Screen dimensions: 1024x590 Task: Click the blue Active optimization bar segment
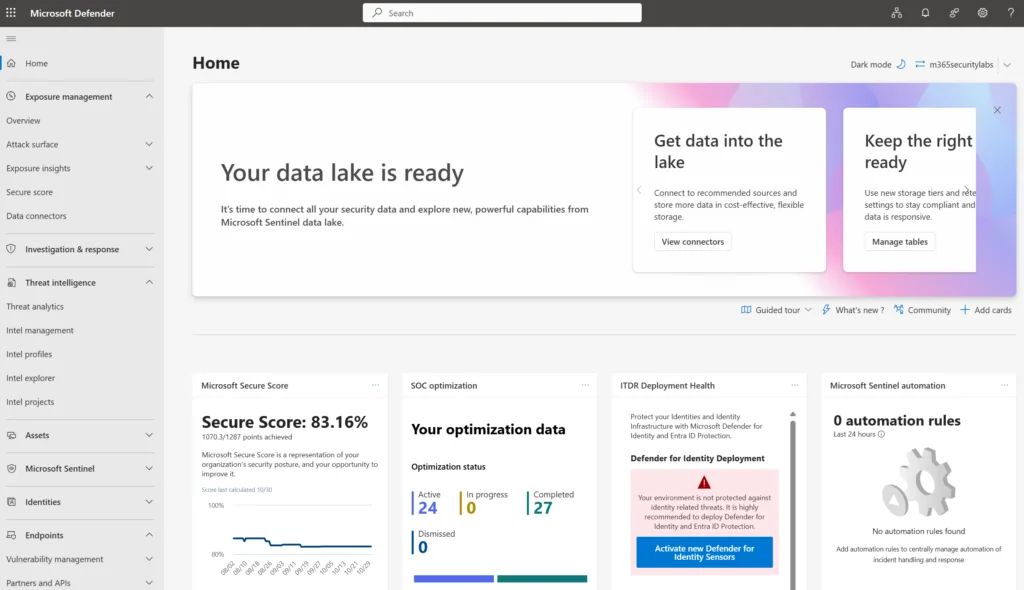click(454, 579)
